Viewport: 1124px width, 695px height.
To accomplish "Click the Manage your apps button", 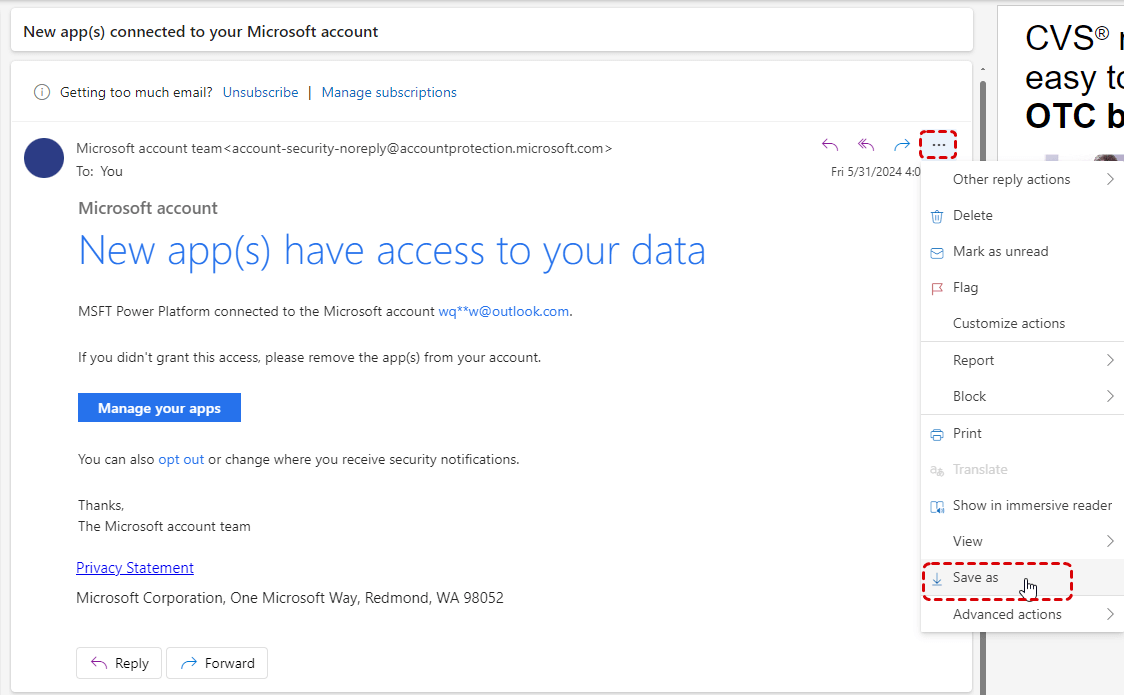I will coord(159,408).
